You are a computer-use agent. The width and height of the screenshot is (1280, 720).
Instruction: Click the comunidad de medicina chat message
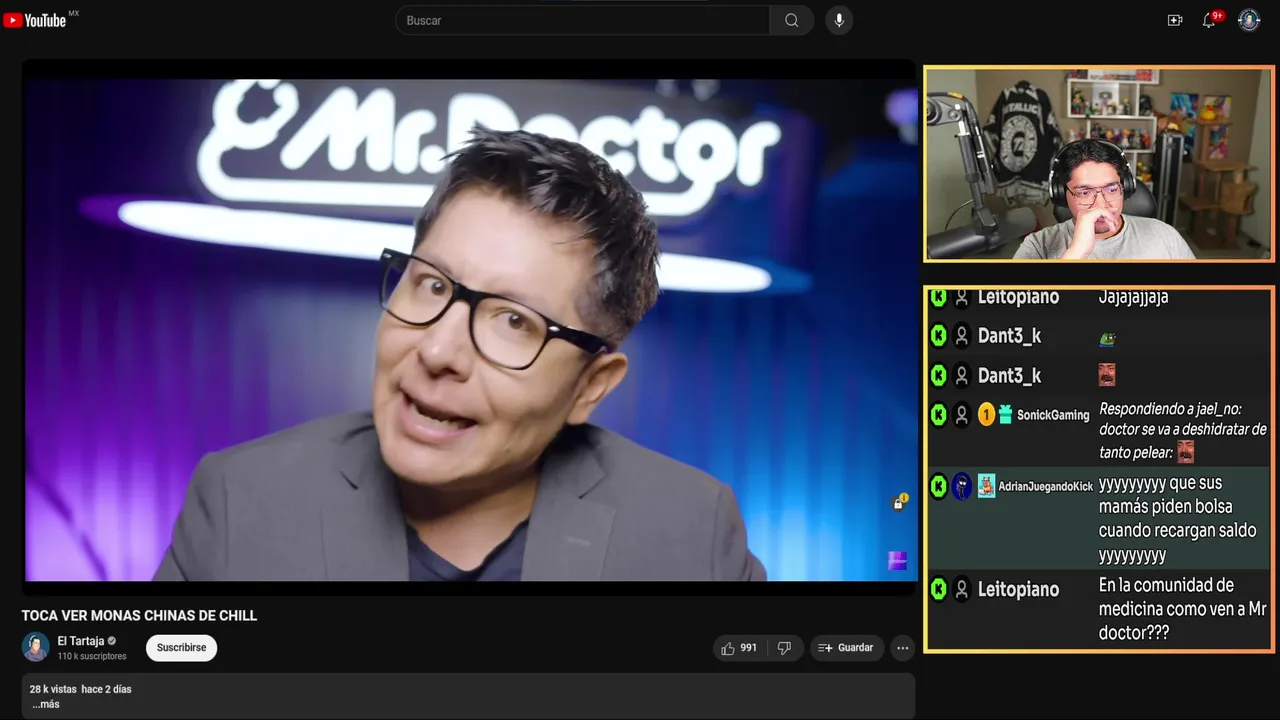coord(1182,609)
